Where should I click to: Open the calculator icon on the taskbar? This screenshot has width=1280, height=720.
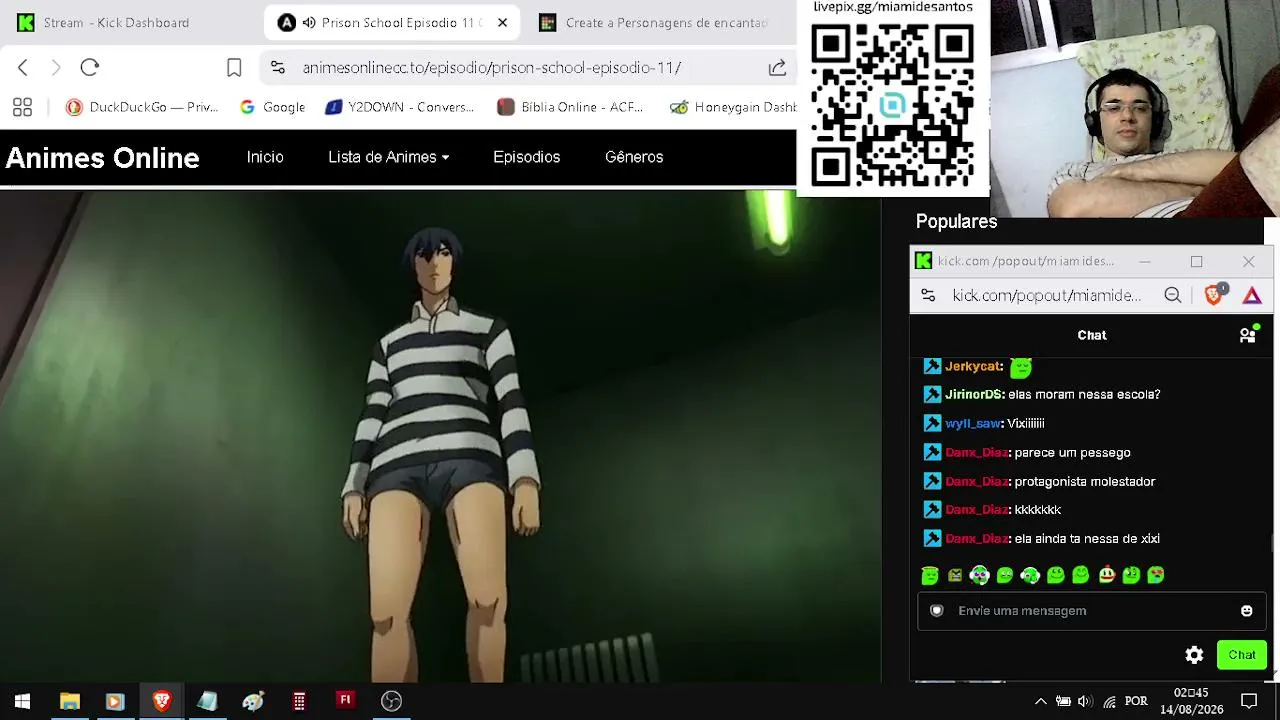tap(299, 701)
